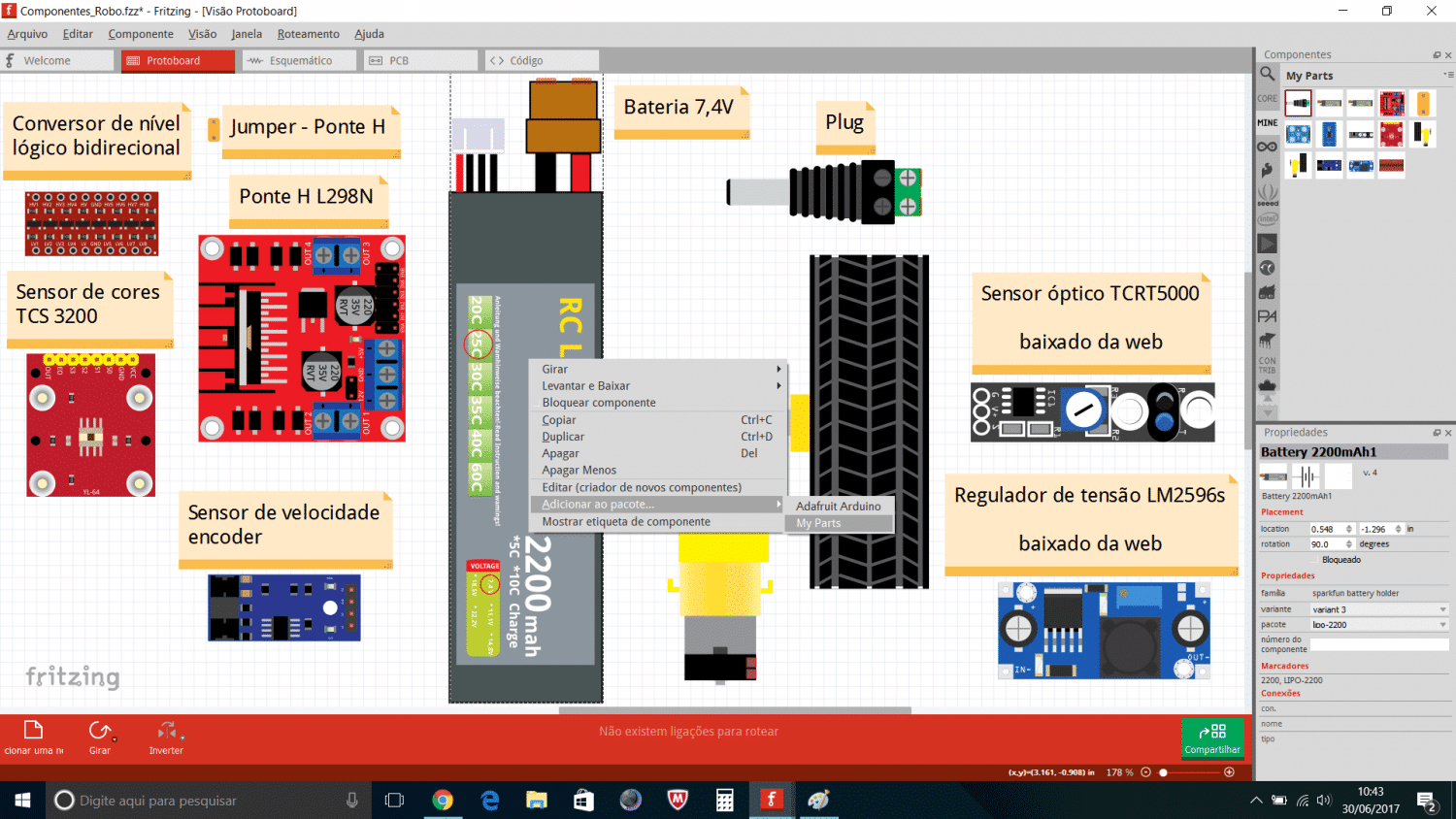Switch to the Protoboard tab
The image size is (1456, 819).
click(179, 60)
